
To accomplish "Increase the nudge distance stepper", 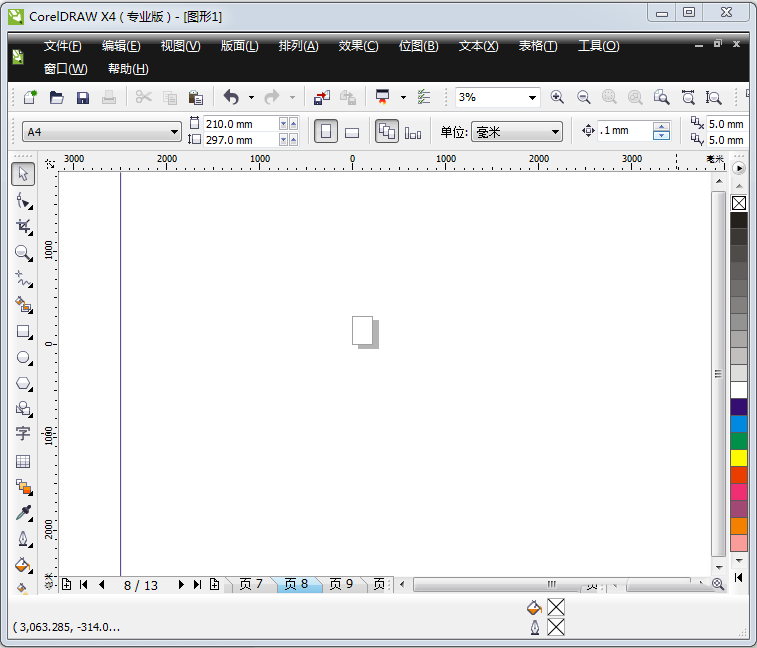I will 661,127.
